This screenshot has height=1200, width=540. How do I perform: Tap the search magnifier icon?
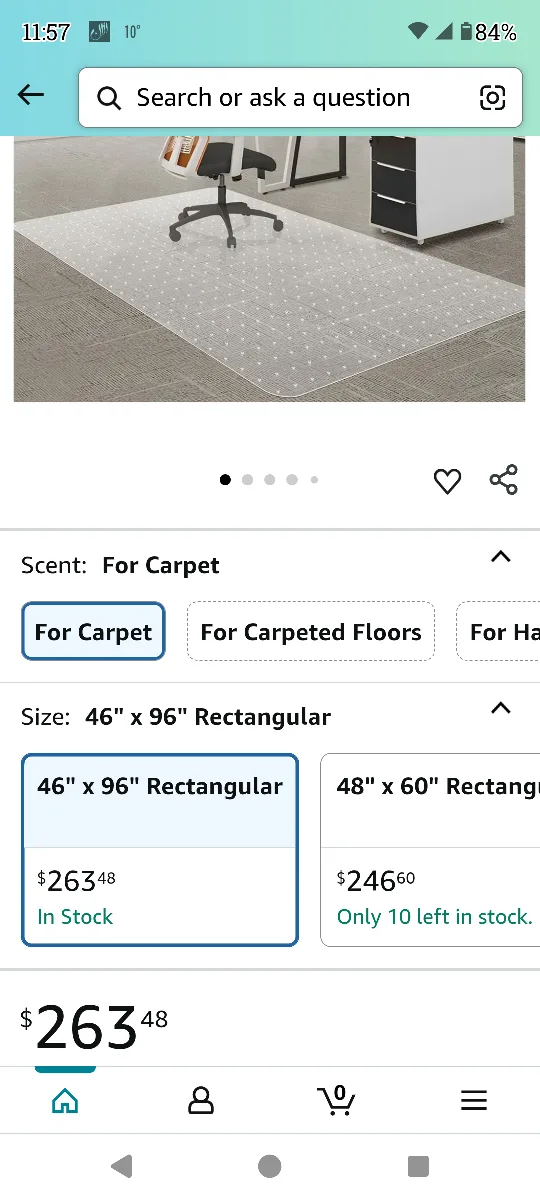pyautogui.click(x=108, y=98)
